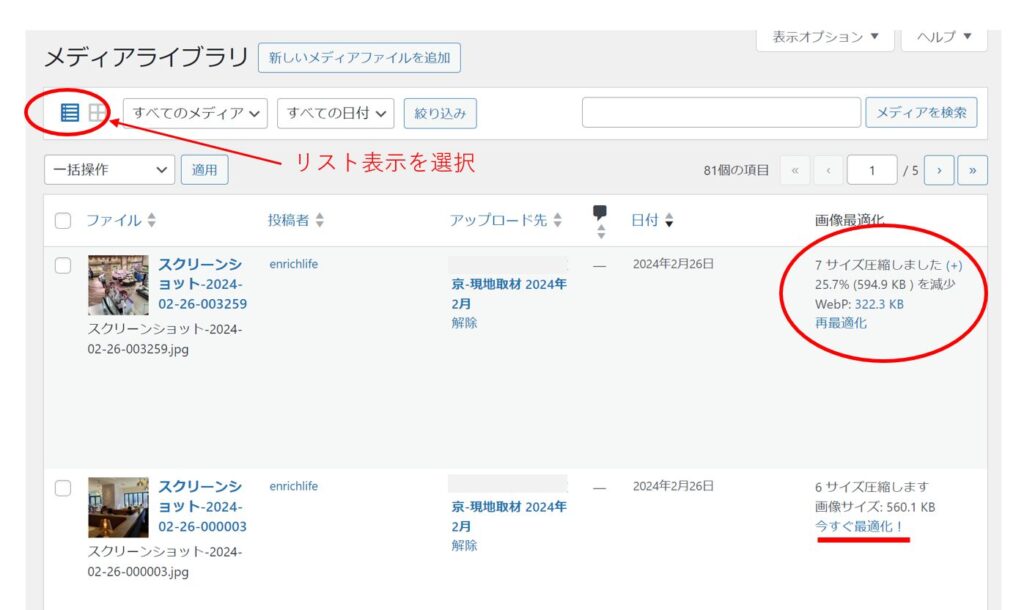
Task: Check box for スクリーンショット-2024-02-26-003259
Action: pos(63,265)
